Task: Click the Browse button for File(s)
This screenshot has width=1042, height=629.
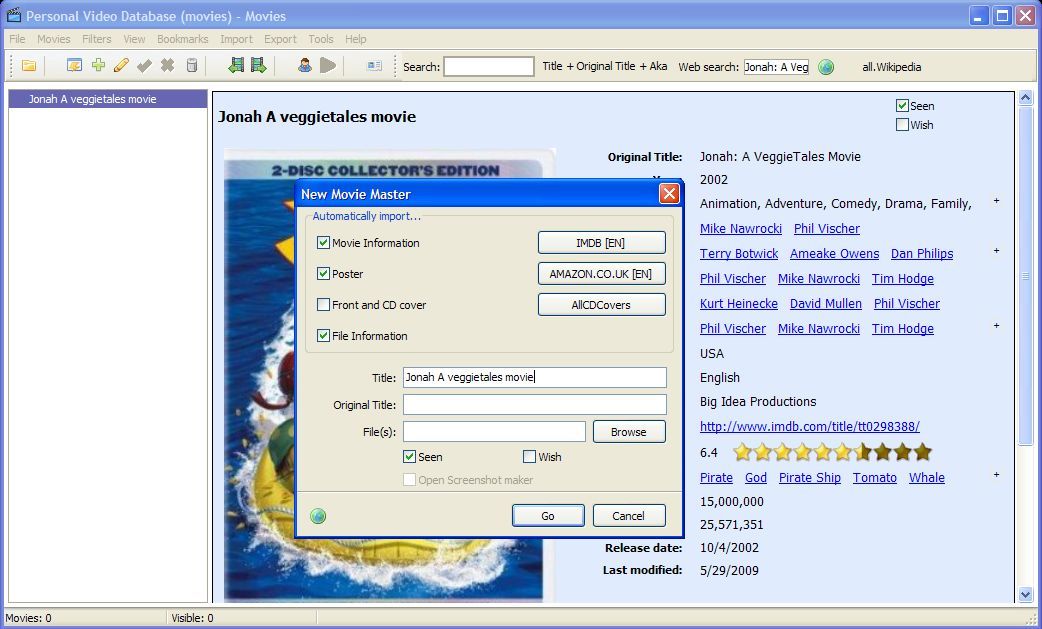Action: (x=629, y=431)
